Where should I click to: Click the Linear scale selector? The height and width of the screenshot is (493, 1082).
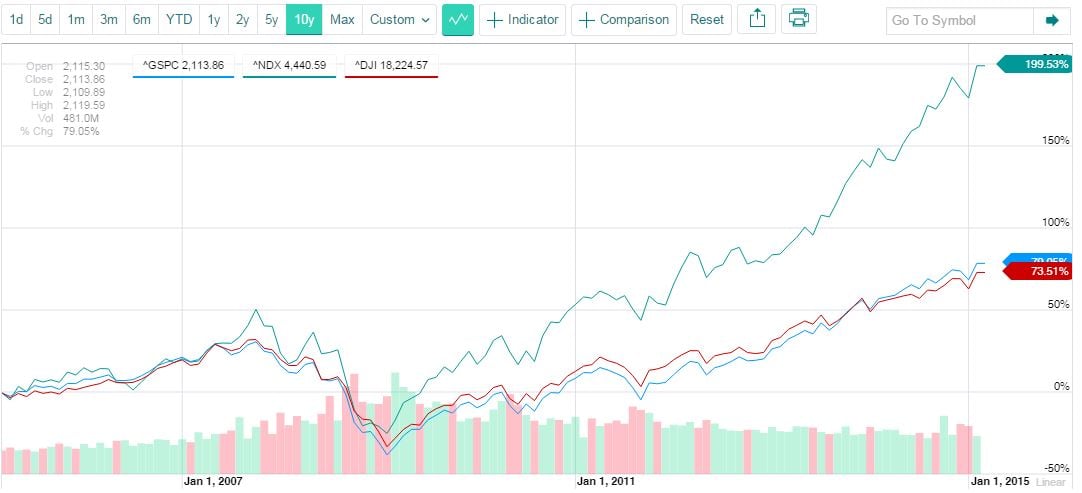pos(1051,482)
